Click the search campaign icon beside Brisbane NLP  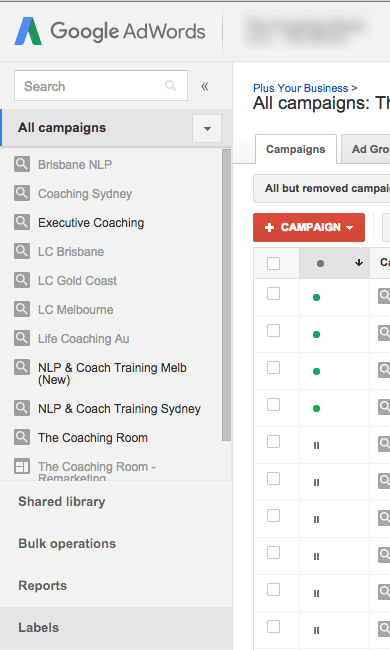(22, 164)
